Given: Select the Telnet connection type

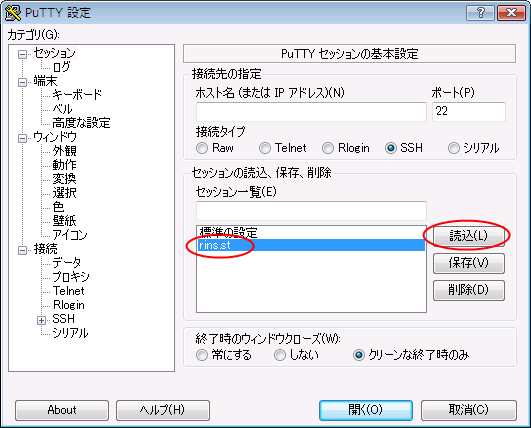Looking at the screenshot, I should coord(265,148).
